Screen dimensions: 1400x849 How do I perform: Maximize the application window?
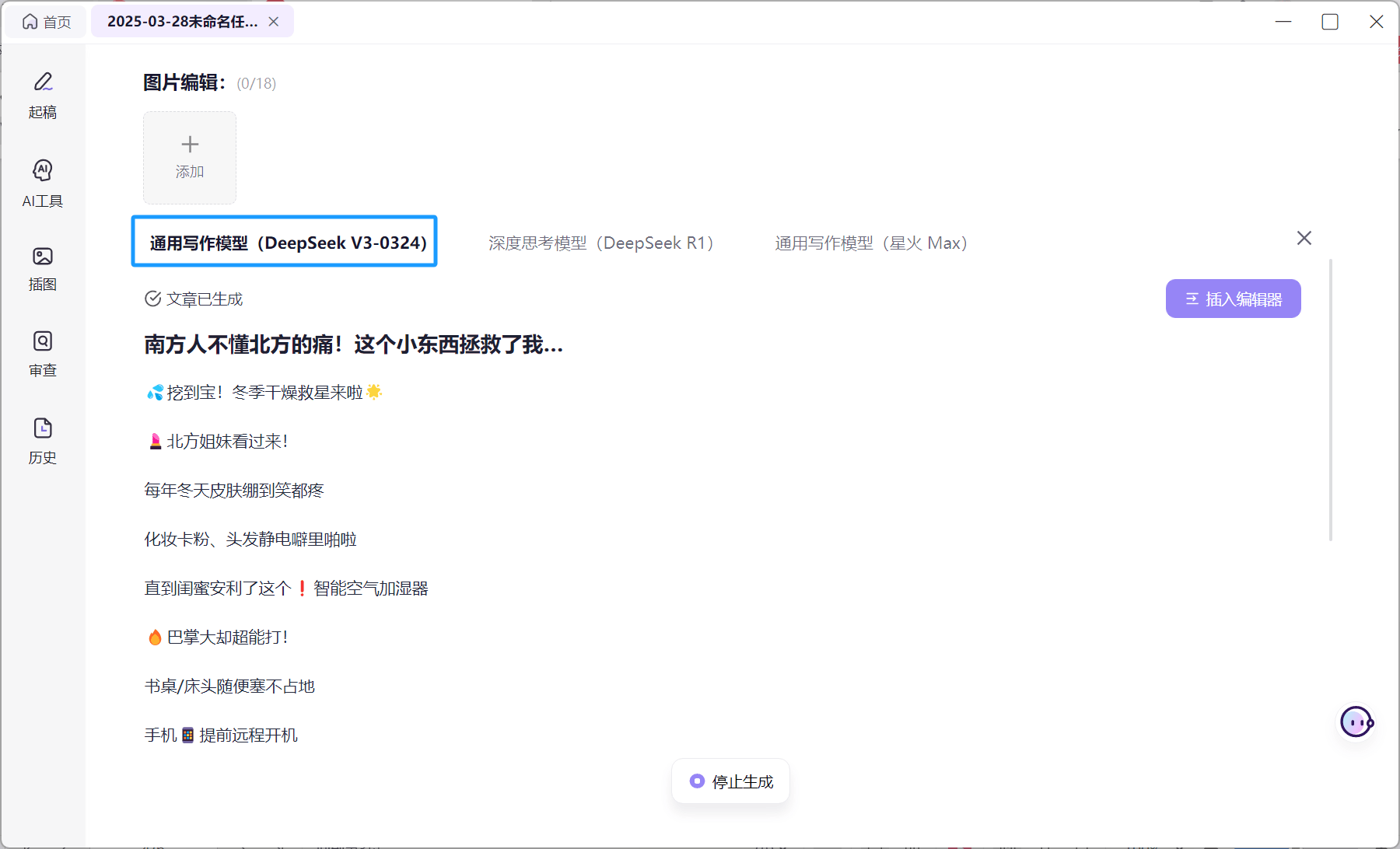pyautogui.click(x=1330, y=22)
